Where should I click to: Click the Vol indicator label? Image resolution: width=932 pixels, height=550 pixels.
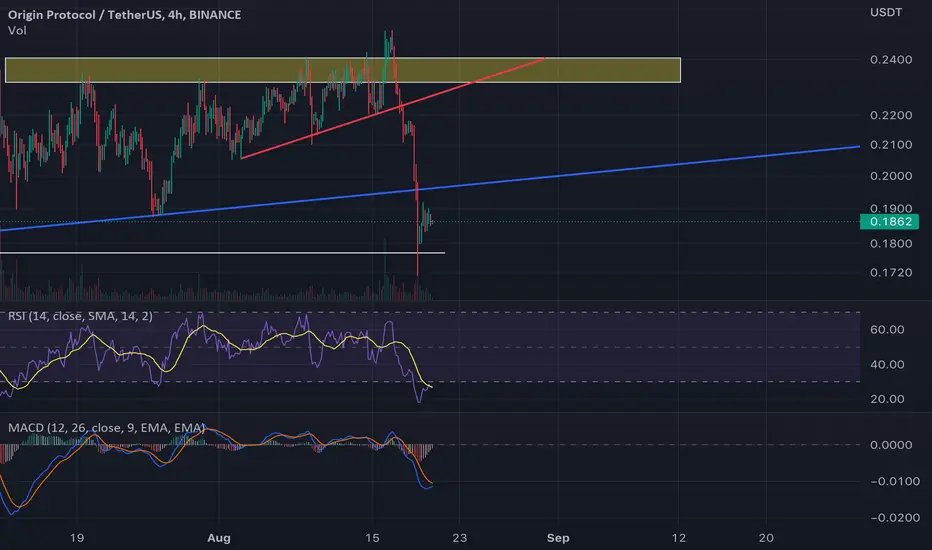[x=17, y=30]
